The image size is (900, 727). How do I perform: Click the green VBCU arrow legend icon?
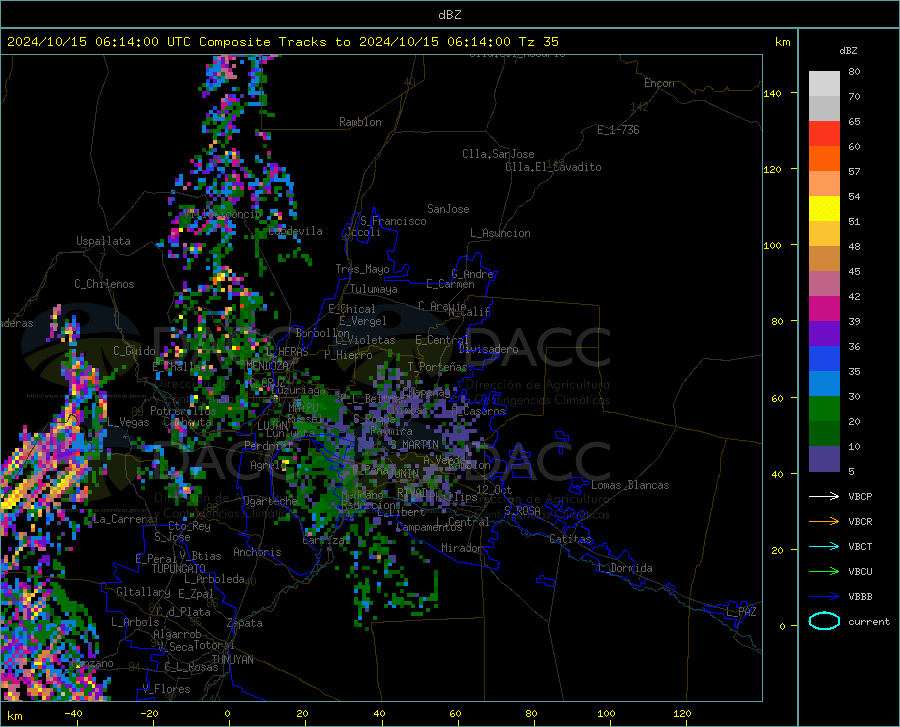(x=824, y=571)
